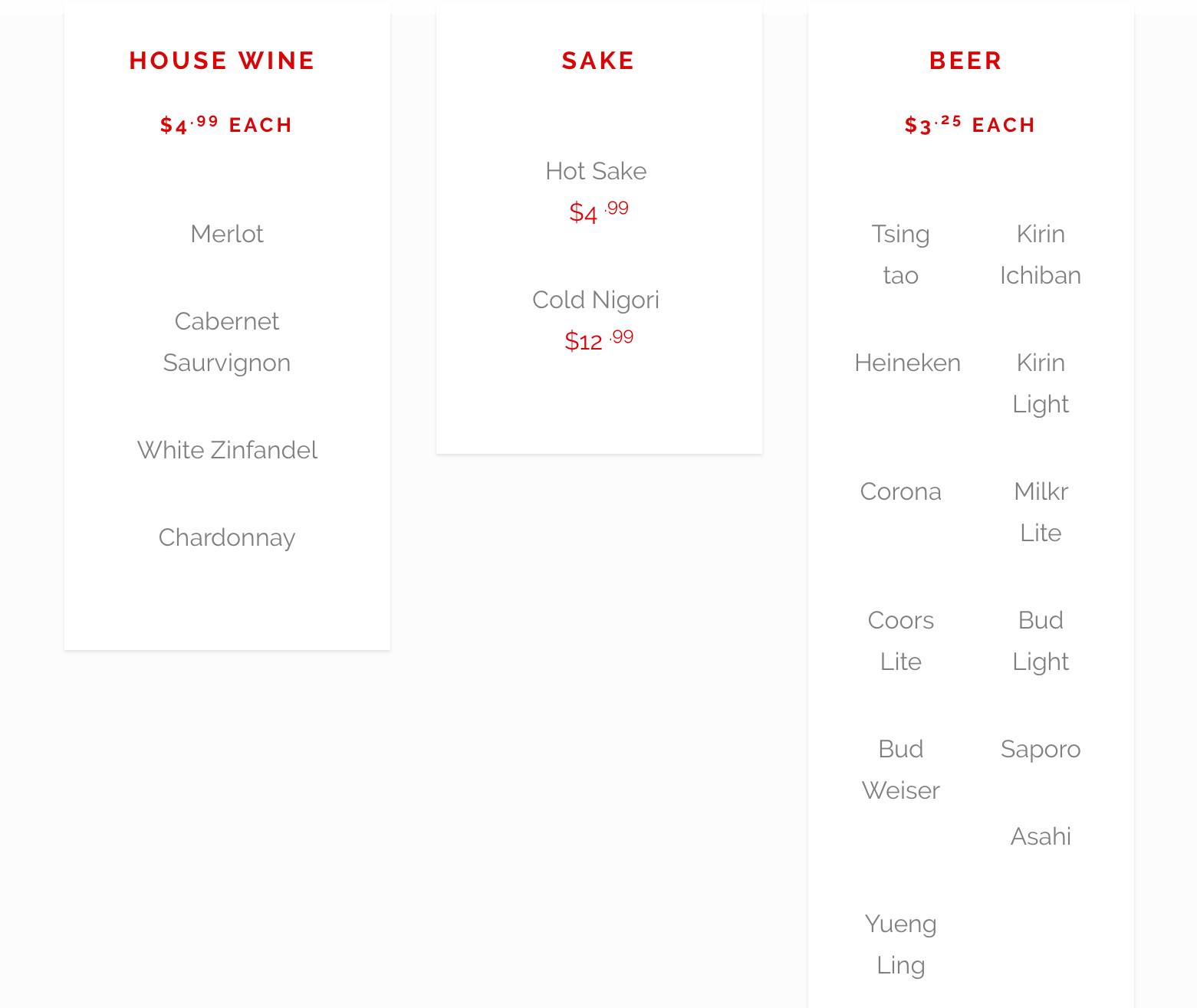The width and height of the screenshot is (1197, 1008).
Task: Click the Corona beer item
Action: coord(900,491)
